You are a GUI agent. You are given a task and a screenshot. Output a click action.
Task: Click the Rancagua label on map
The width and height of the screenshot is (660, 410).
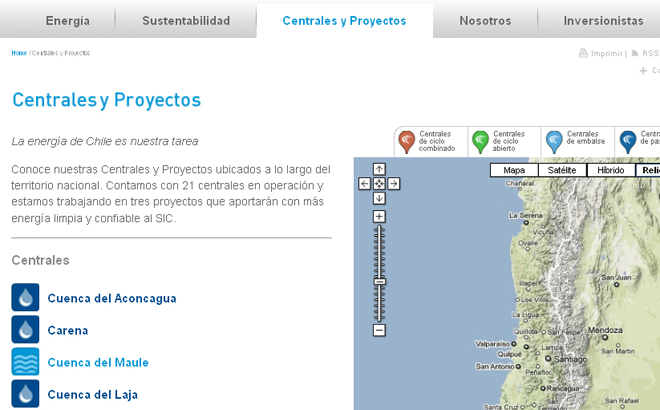tap(563, 388)
